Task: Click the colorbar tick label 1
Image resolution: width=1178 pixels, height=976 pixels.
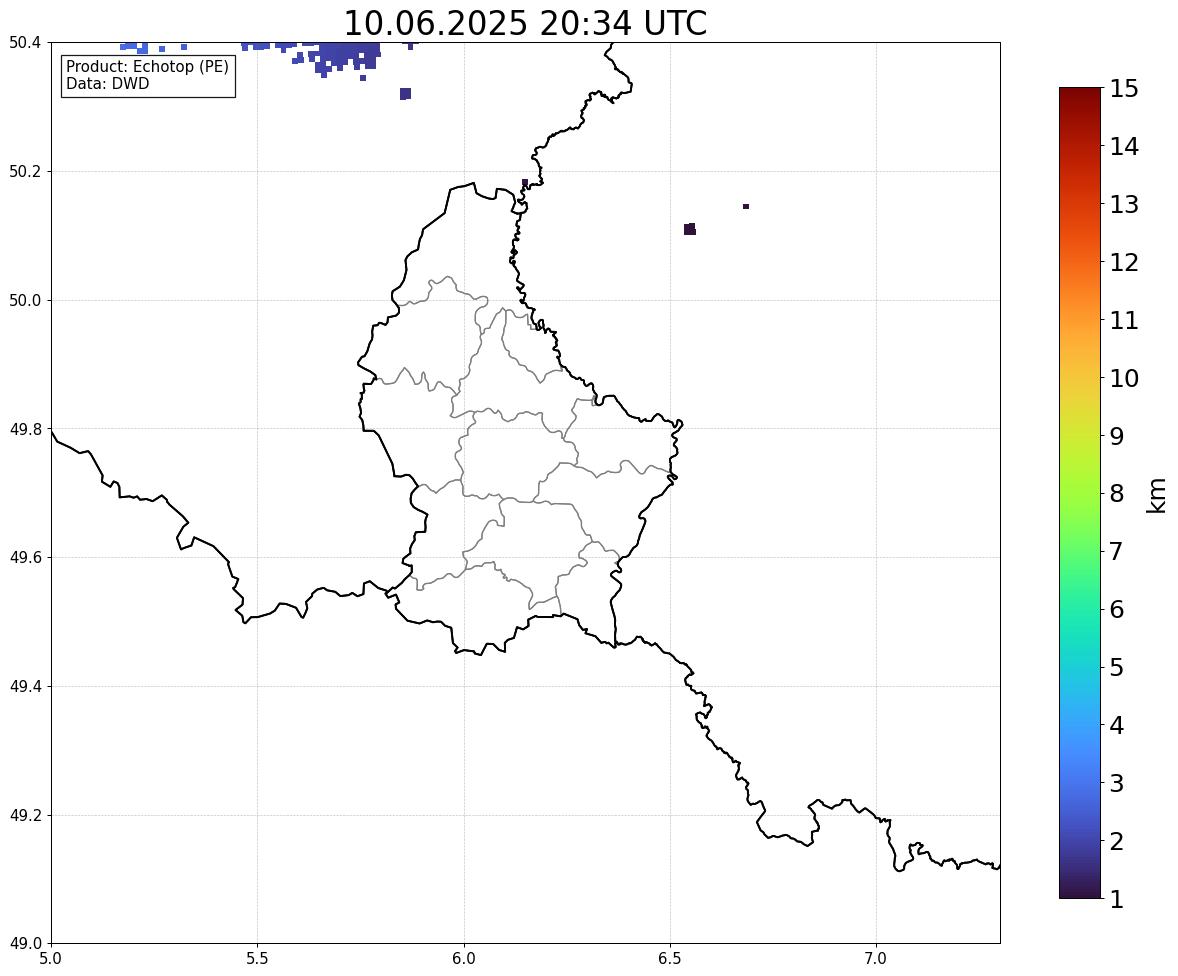Action: tap(1117, 899)
